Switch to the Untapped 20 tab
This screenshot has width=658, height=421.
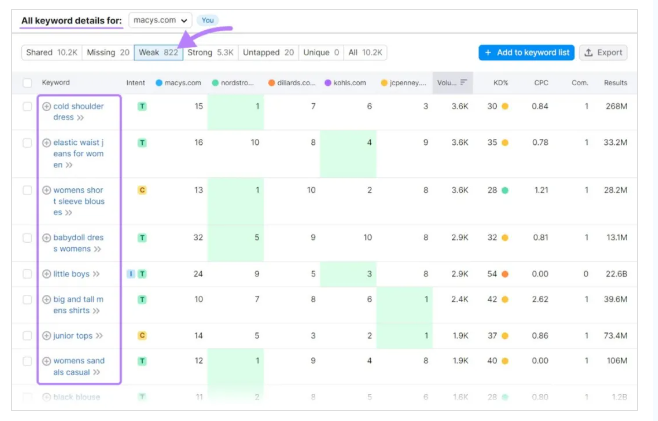[268, 52]
